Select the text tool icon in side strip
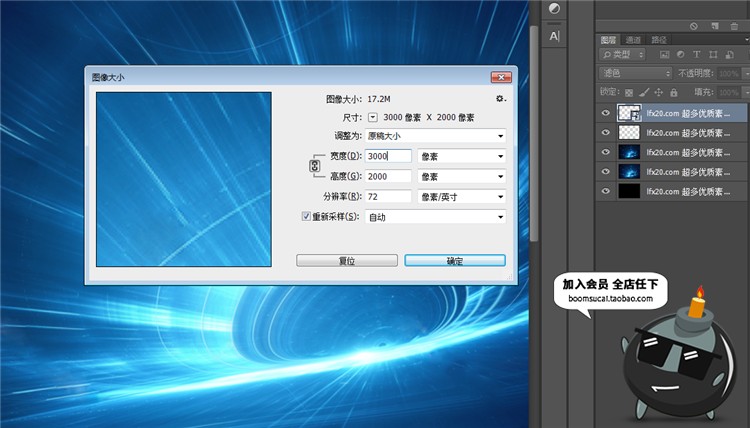This screenshot has width=750, height=428. coord(554,36)
